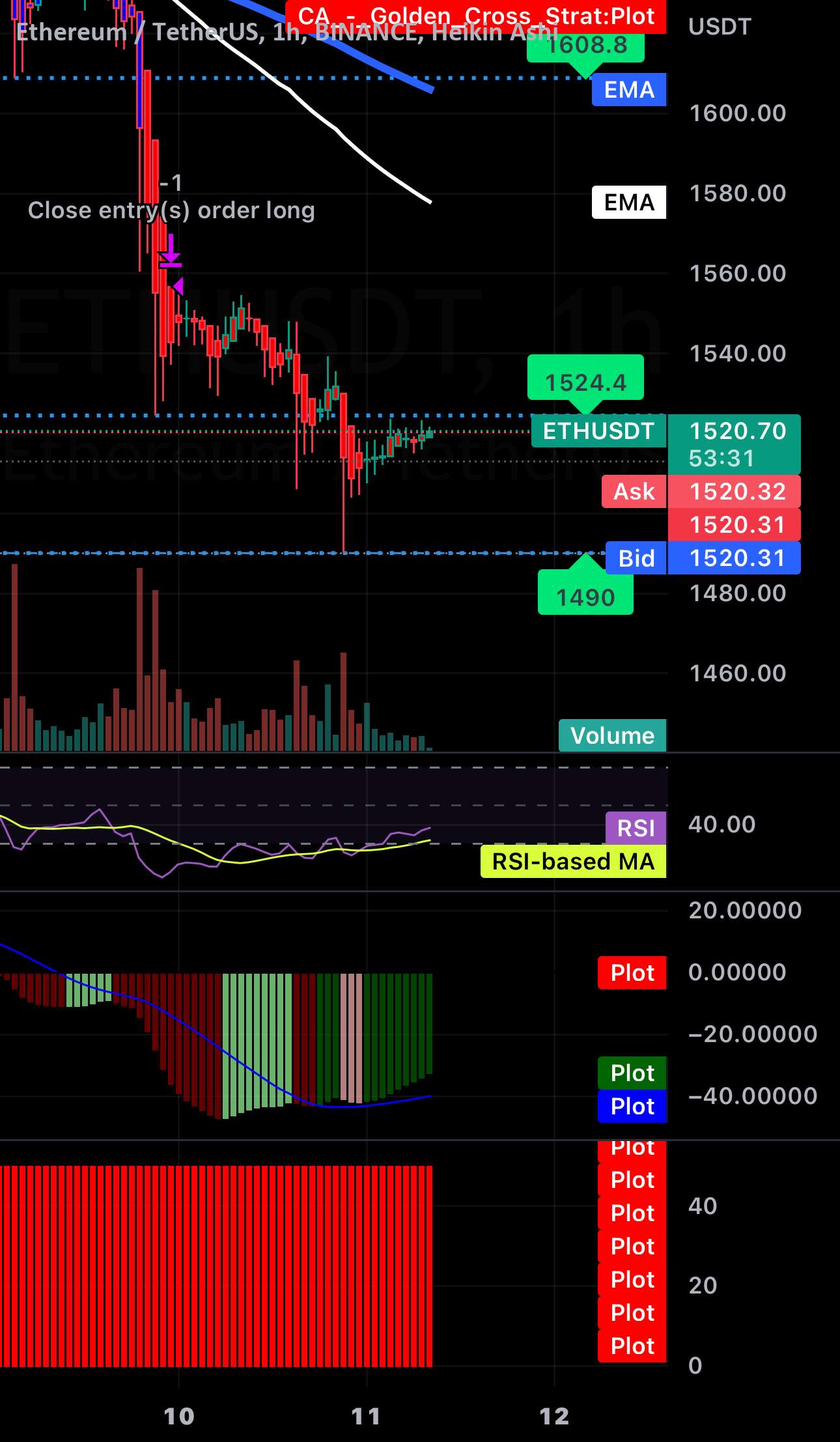
Task: Click the white EMA price label
Action: [629, 203]
